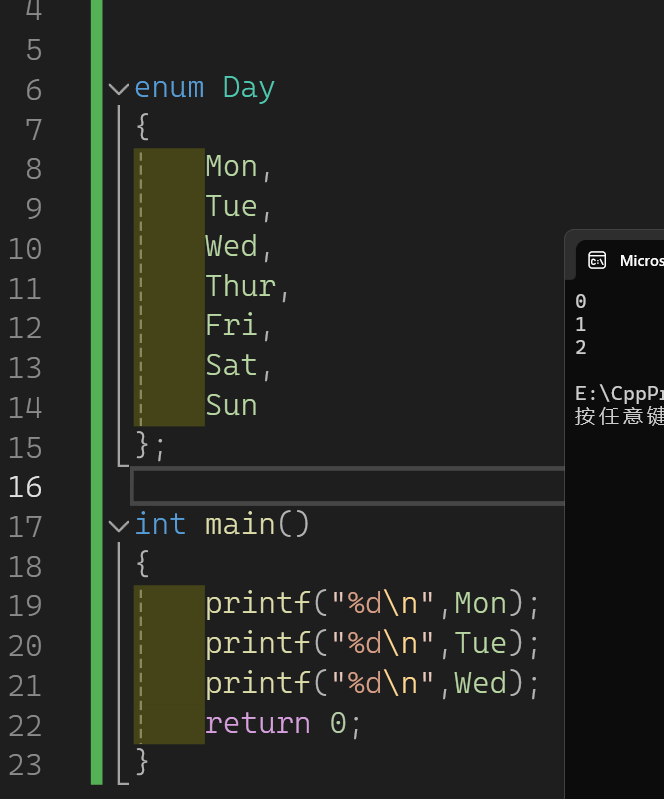Click console output value 1
The height and width of the screenshot is (799, 664).
(581, 325)
